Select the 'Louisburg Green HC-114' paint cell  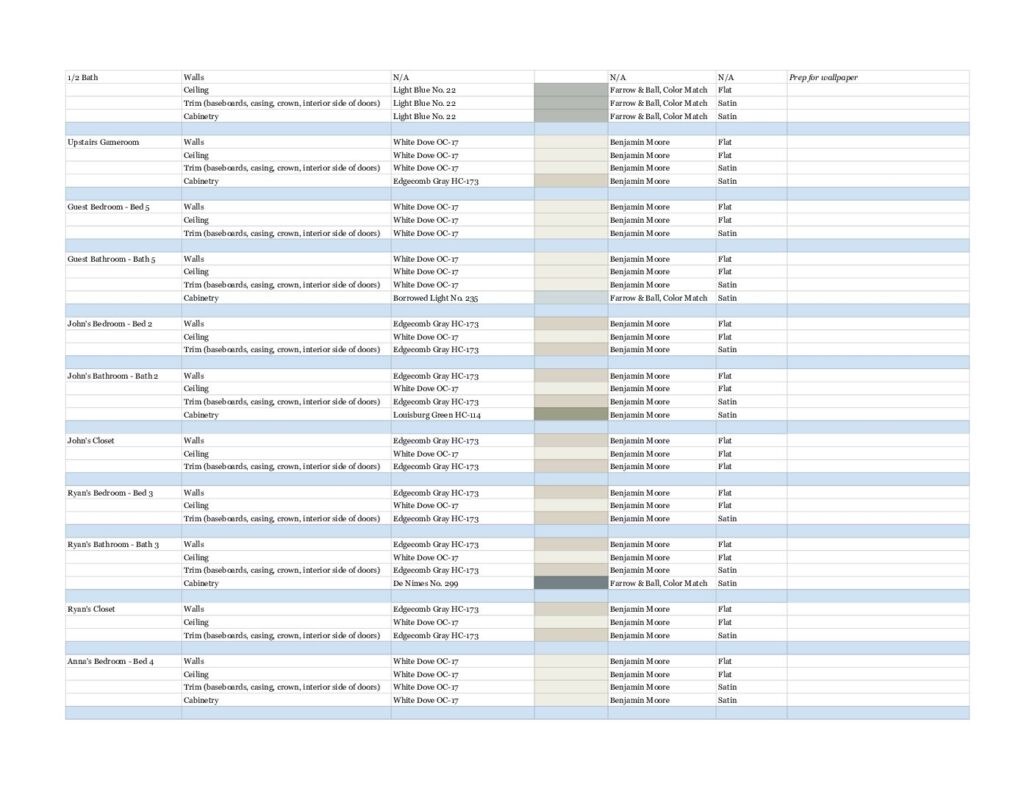click(462, 415)
